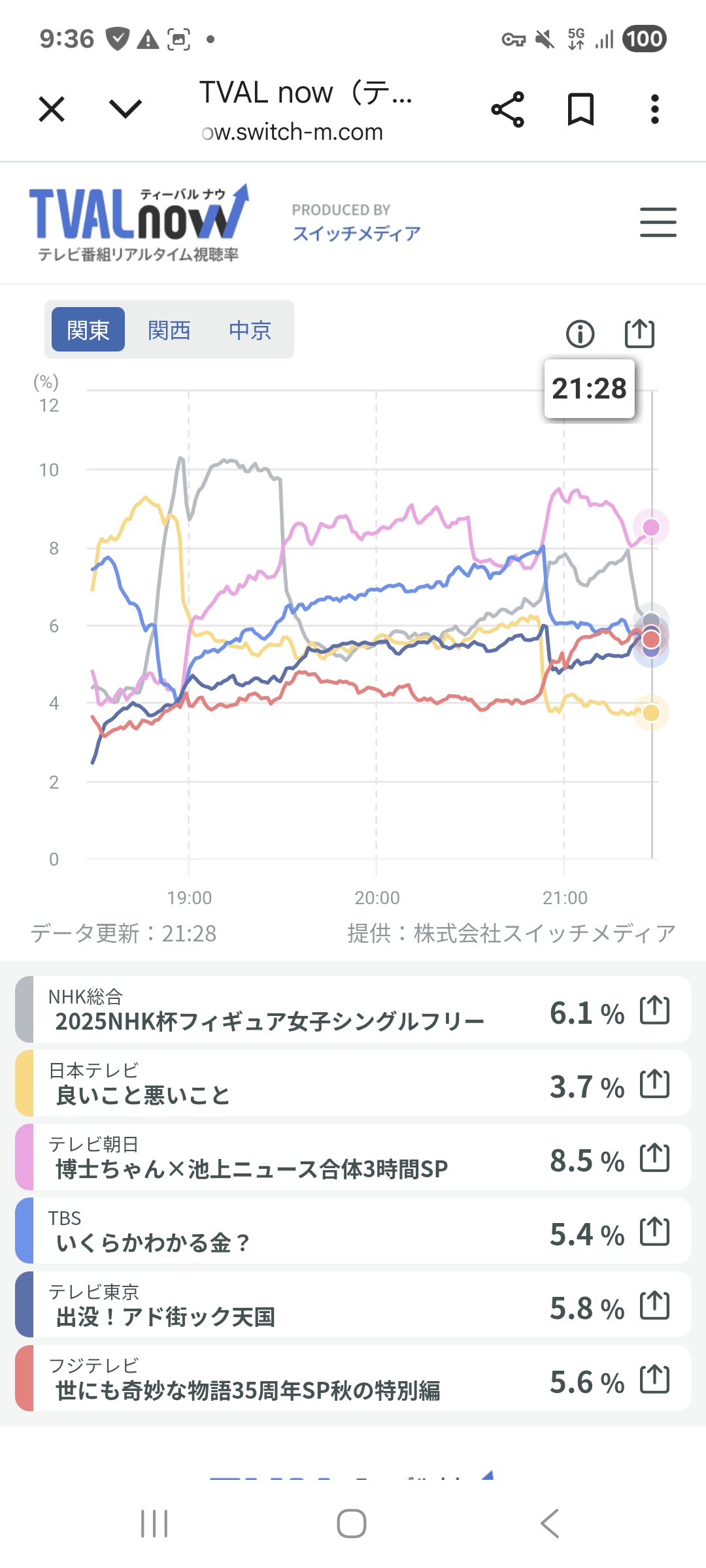Show chart info via the circled i icon
Viewport: 706px width, 1568px height.
coord(580,334)
